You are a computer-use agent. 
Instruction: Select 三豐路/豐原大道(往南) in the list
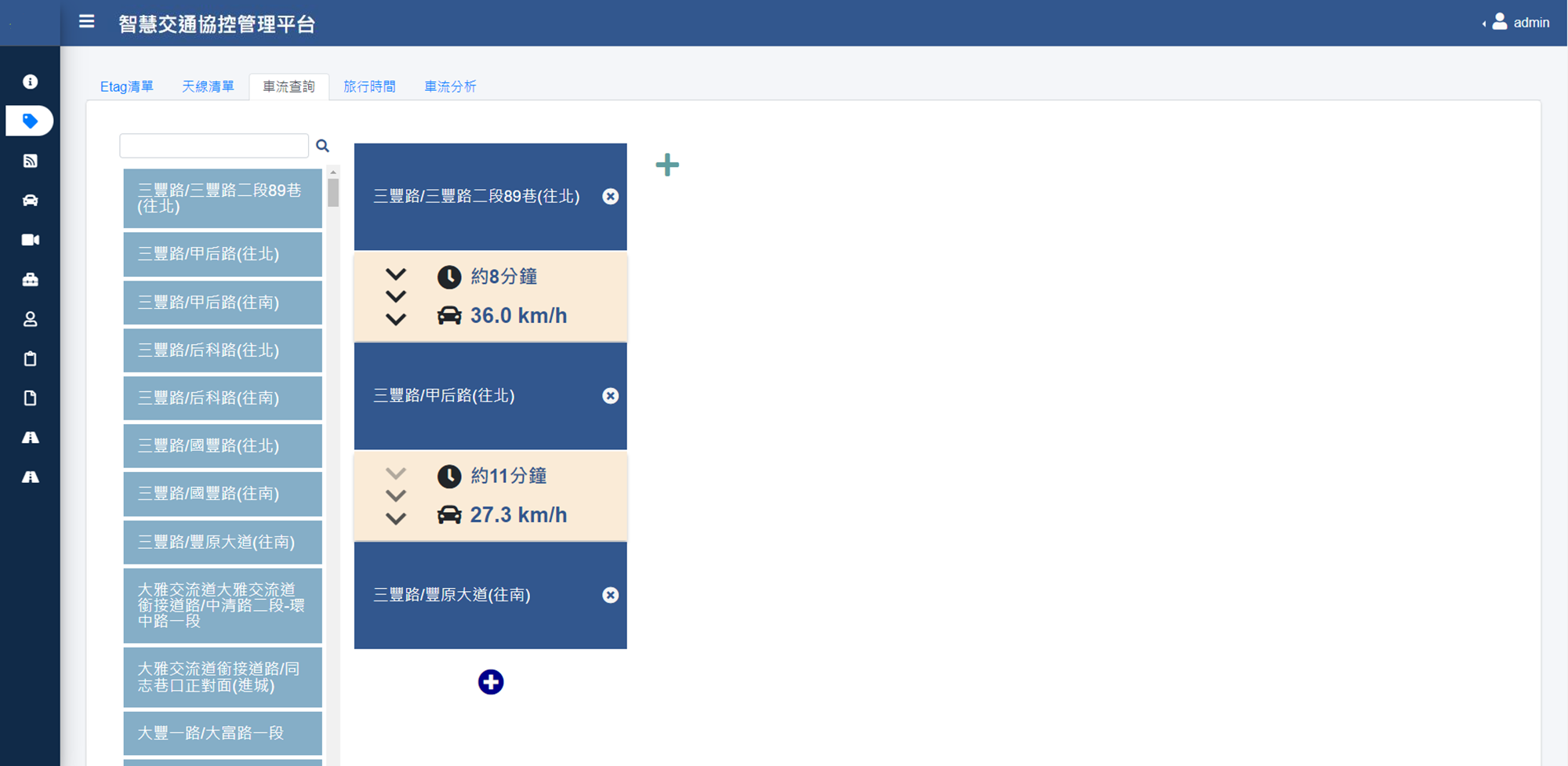click(x=223, y=543)
